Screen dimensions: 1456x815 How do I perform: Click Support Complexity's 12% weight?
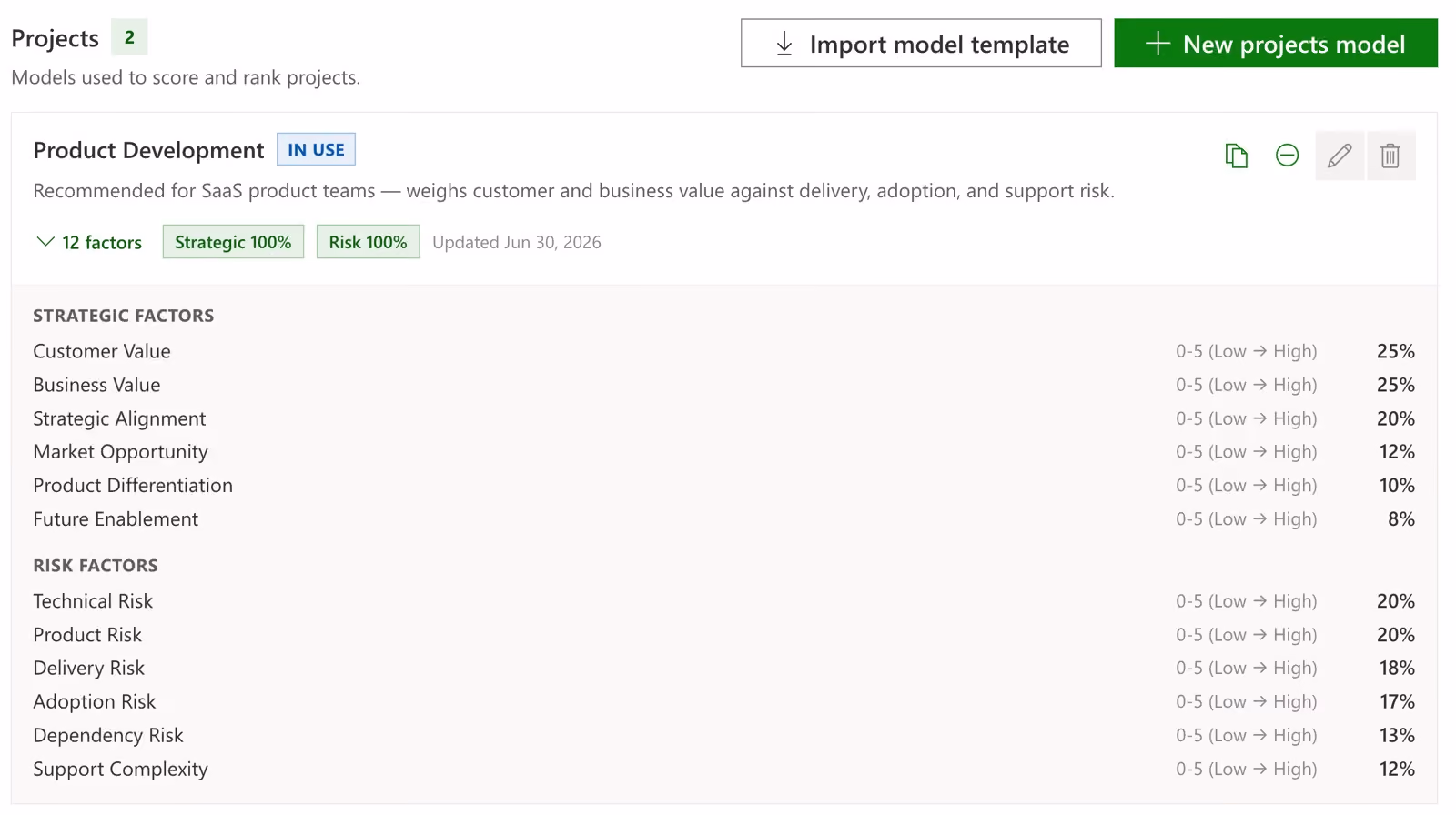tap(1397, 770)
